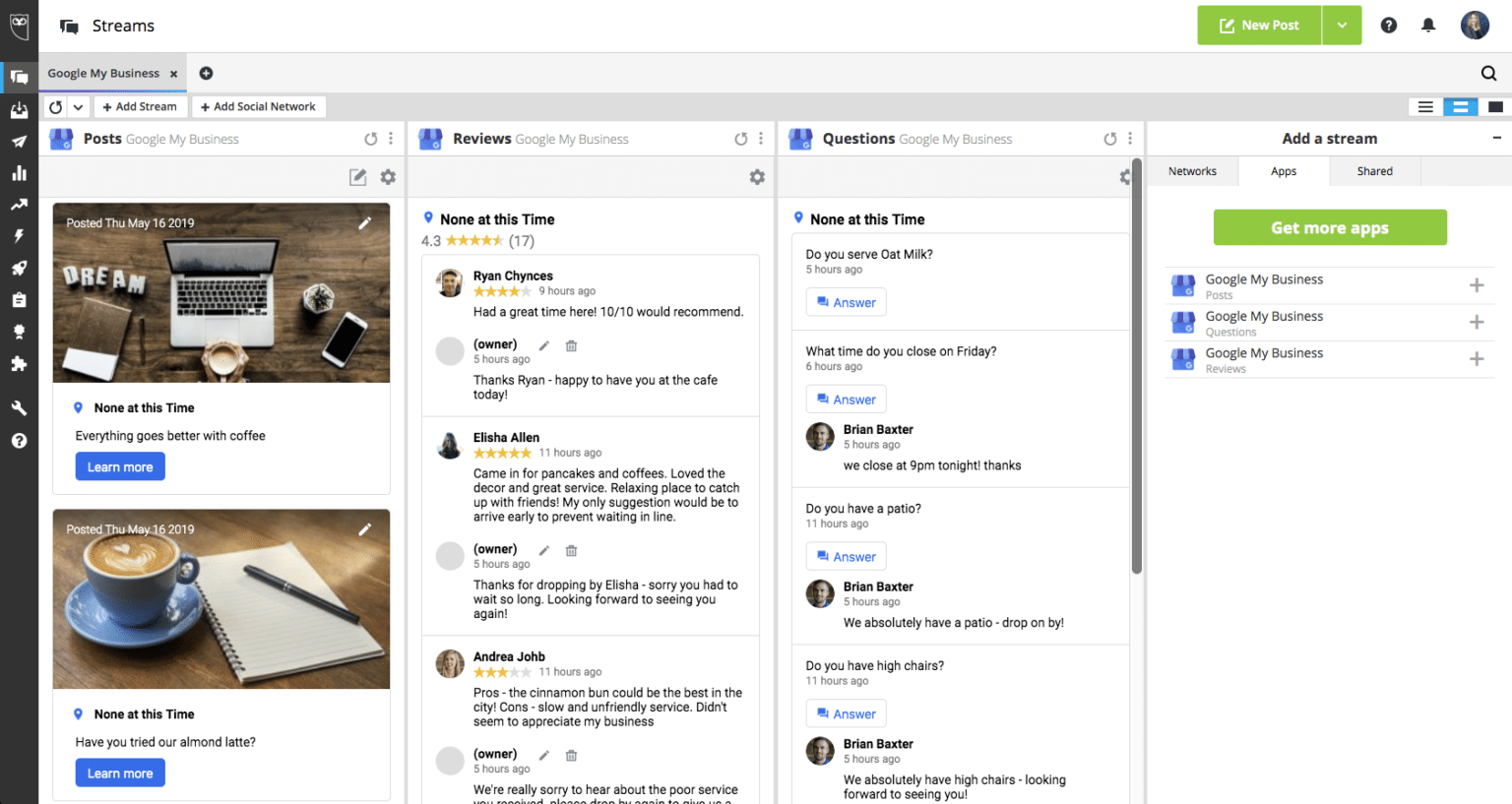Open the Tools wrench icon
The width and height of the screenshot is (1512, 804).
click(x=19, y=407)
